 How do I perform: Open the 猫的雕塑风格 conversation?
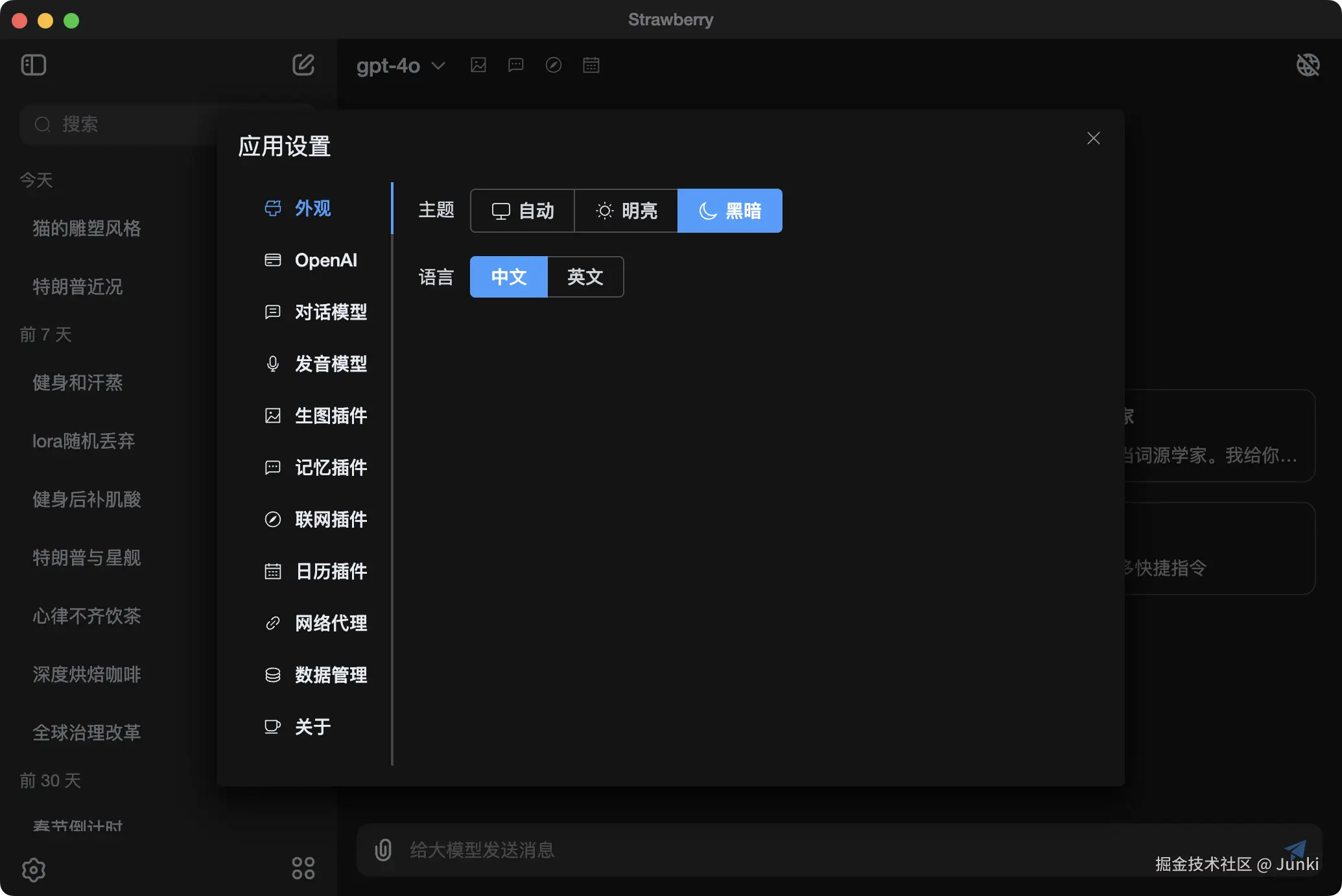(x=87, y=228)
